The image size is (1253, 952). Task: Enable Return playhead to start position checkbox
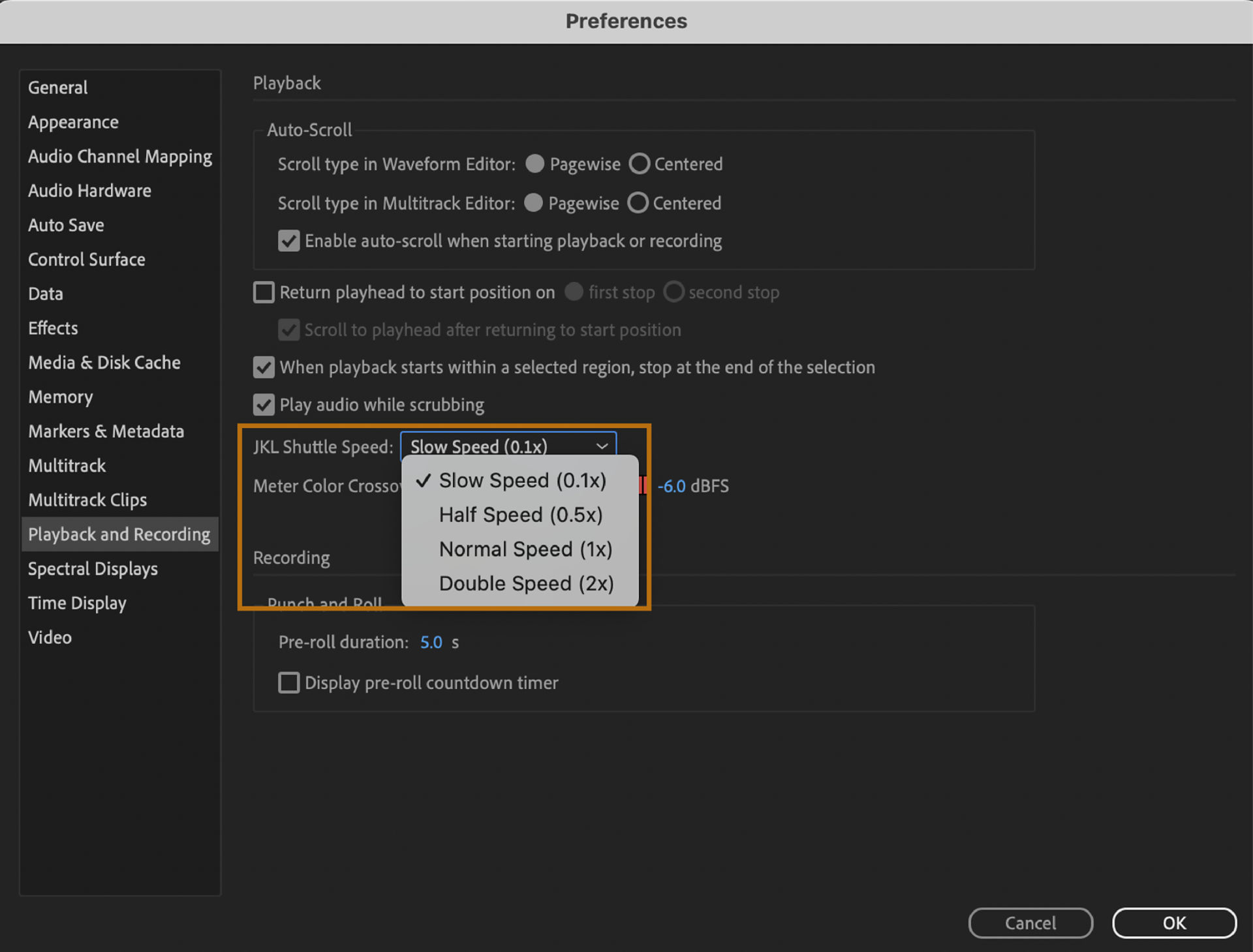point(264,292)
